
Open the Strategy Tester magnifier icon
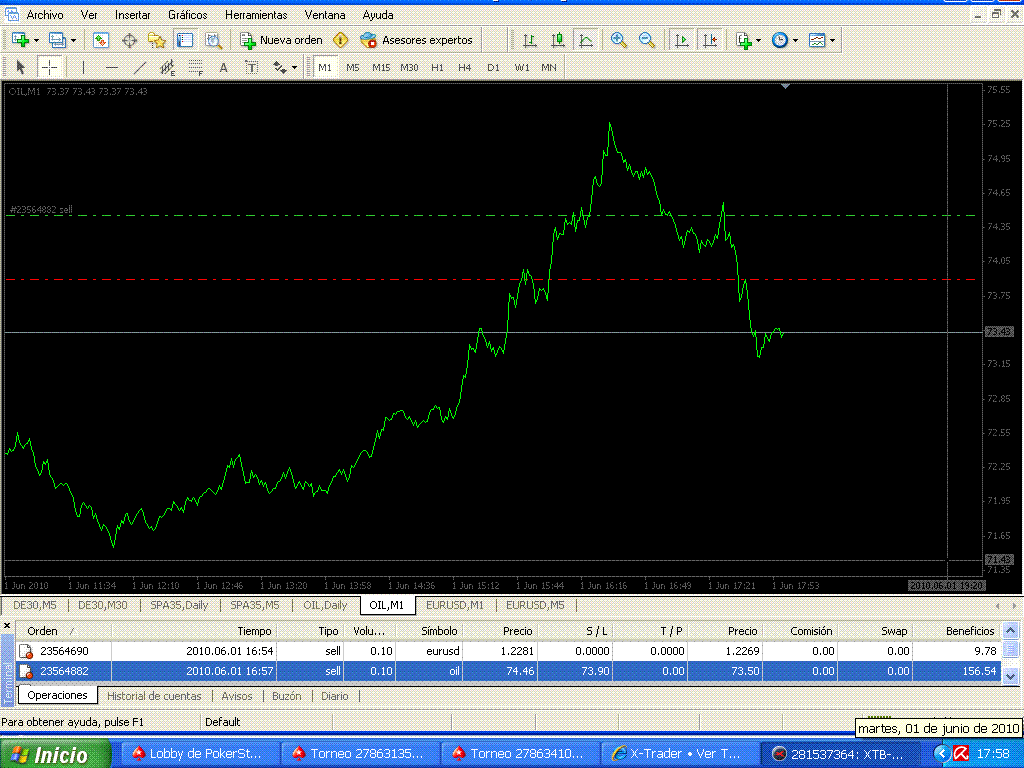pos(213,40)
